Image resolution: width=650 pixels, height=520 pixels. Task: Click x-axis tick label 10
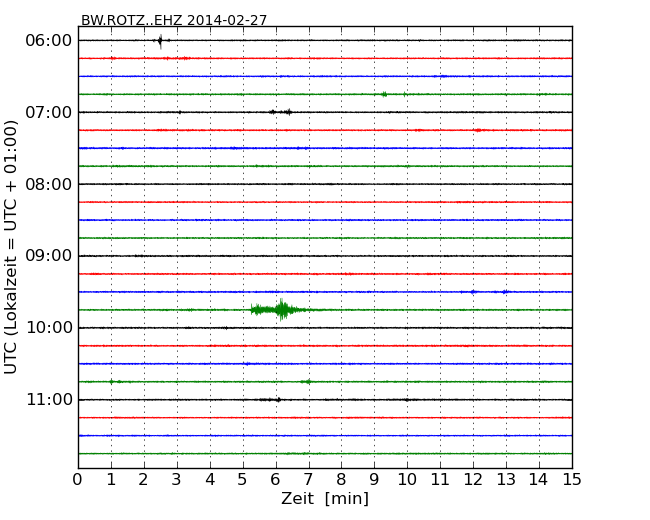pos(407,479)
